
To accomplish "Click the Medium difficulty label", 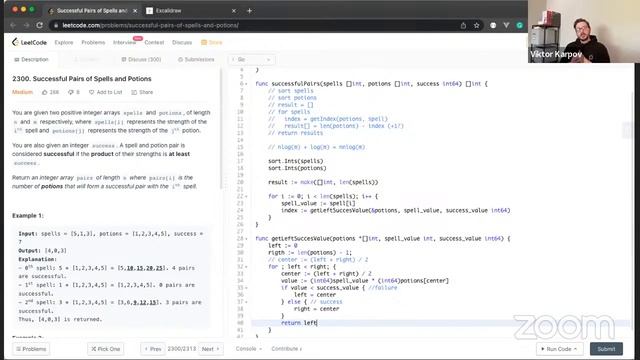I will point(22,92).
